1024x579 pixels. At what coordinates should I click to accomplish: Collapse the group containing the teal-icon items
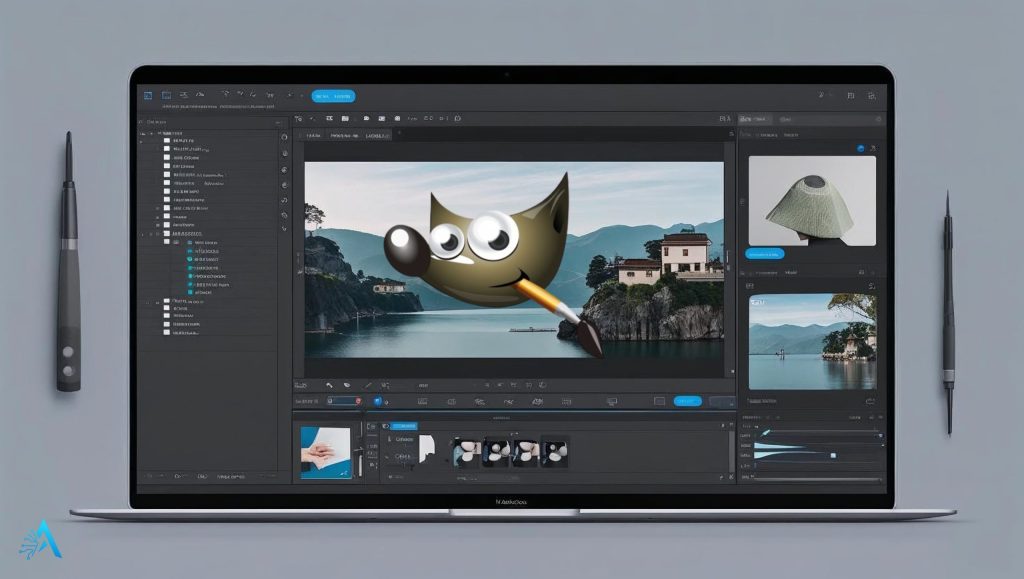tap(152, 235)
